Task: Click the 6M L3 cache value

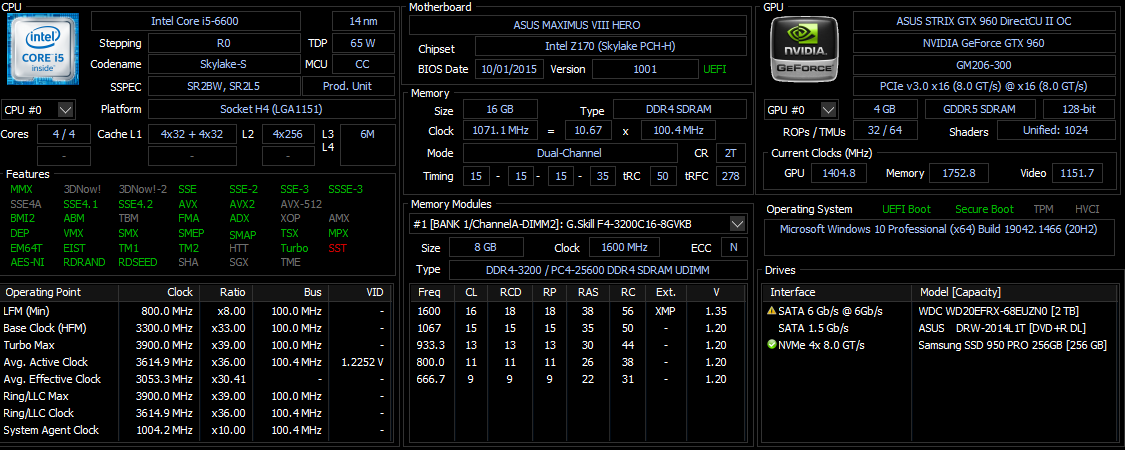Action: pos(367,145)
